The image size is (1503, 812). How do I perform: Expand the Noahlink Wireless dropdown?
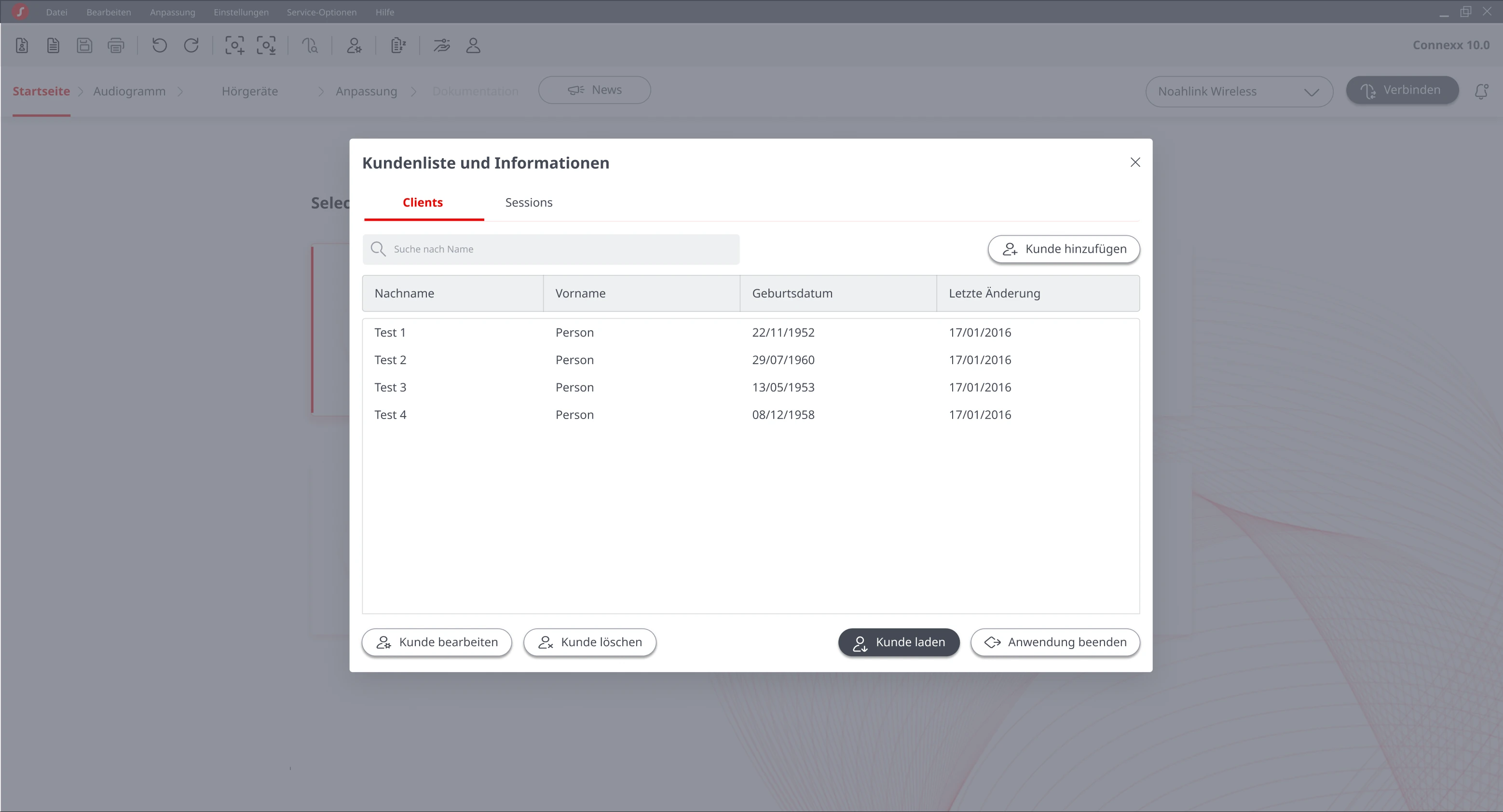click(x=1239, y=92)
